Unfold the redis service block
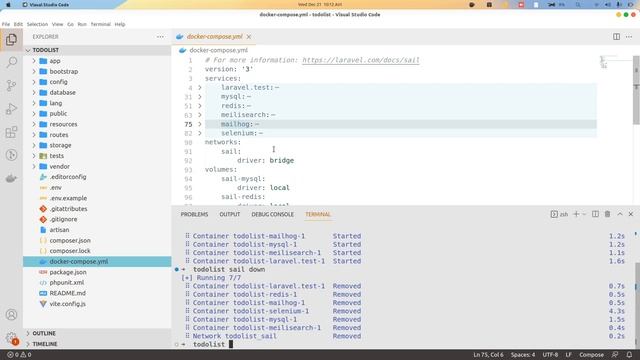Image resolution: width=640 pixels, height=360 pixels. coord(200,106)
